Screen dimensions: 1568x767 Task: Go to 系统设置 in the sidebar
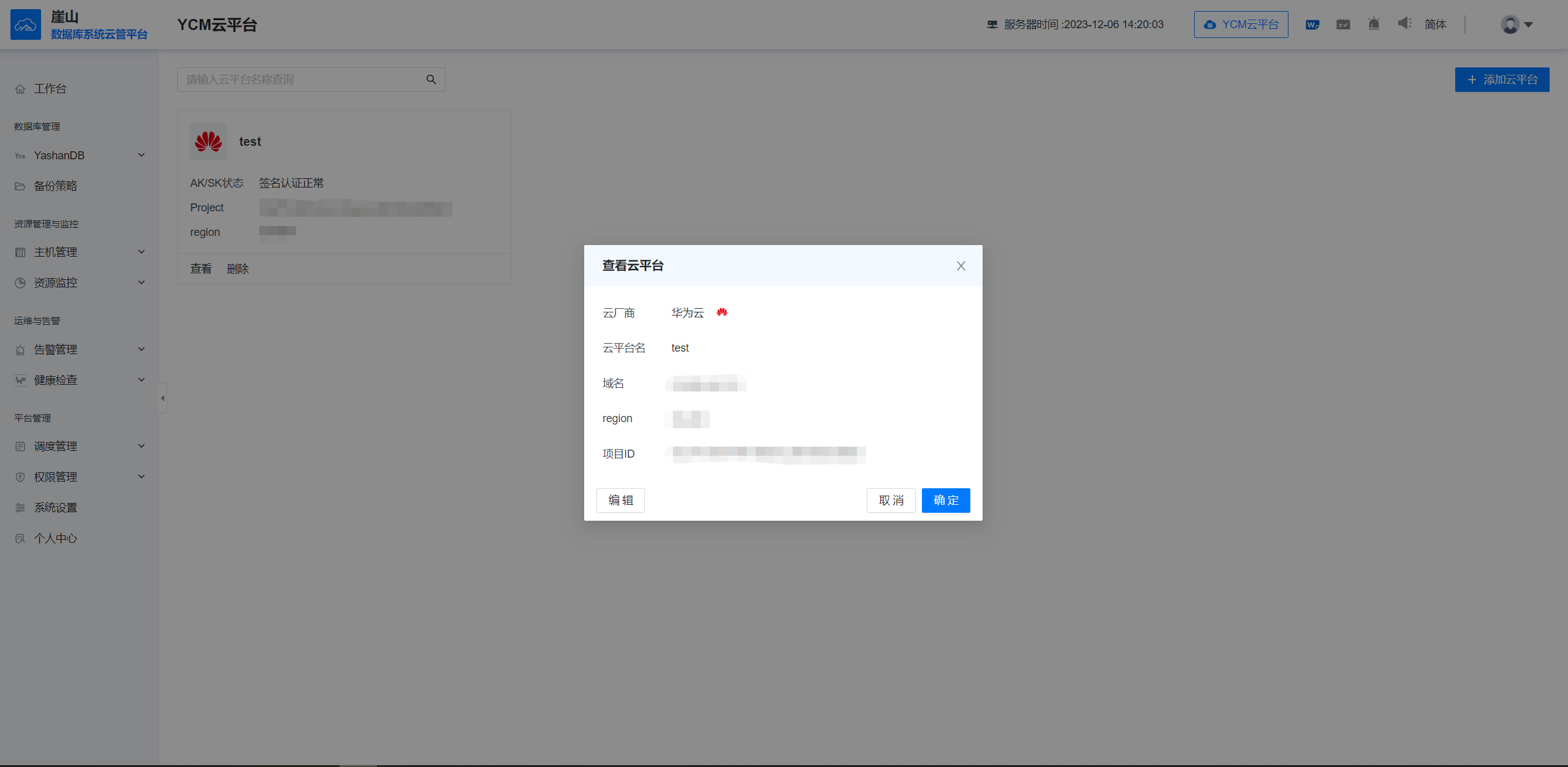click(55, 507)
